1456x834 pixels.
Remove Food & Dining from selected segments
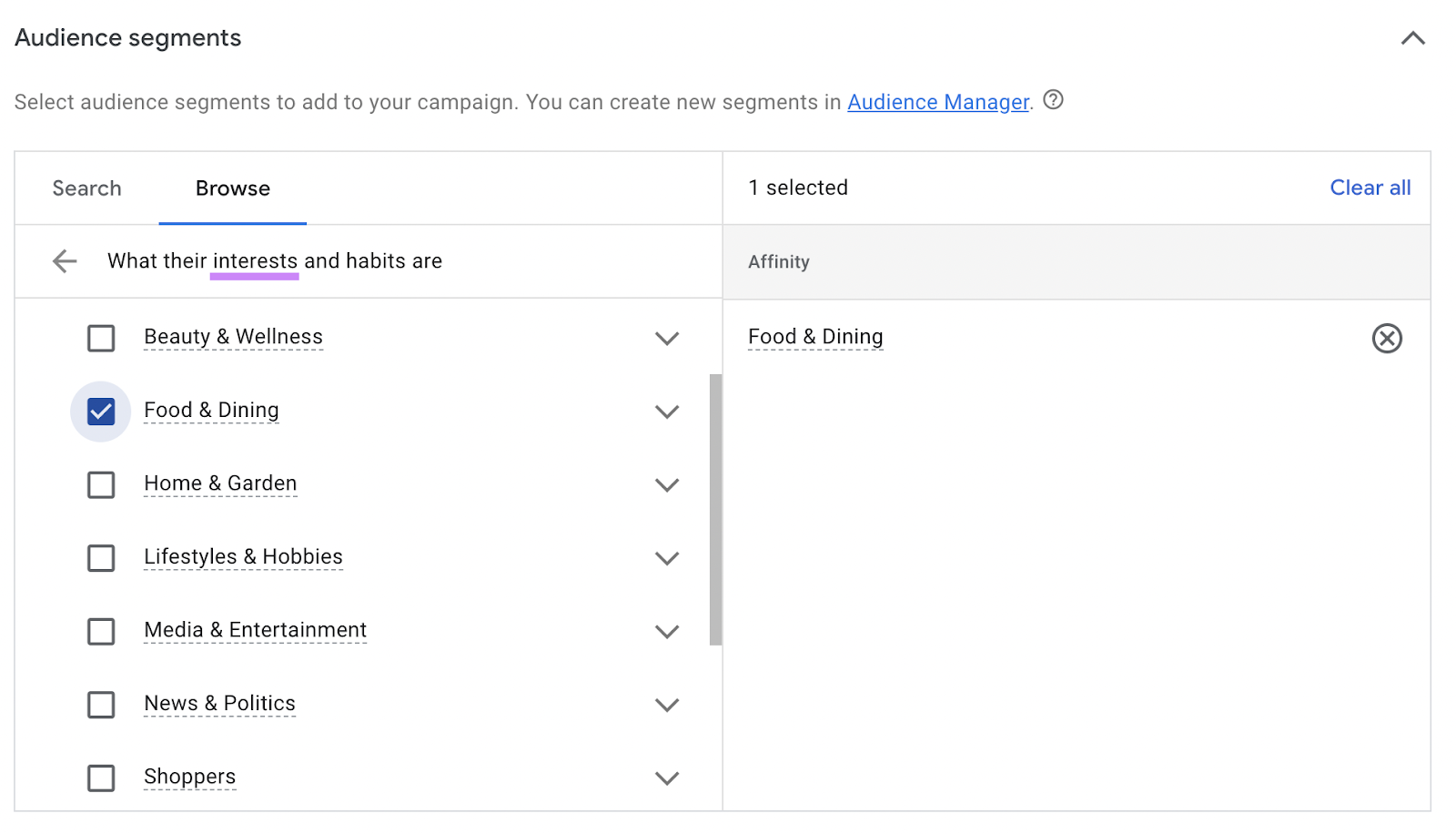[x=1387, y=339]
